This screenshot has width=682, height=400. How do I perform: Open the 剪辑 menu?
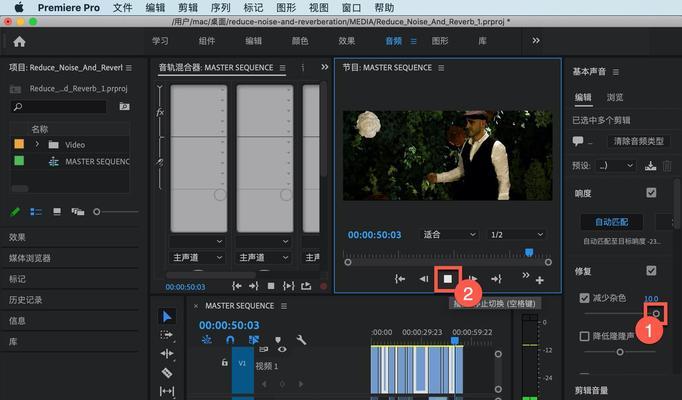188,8
